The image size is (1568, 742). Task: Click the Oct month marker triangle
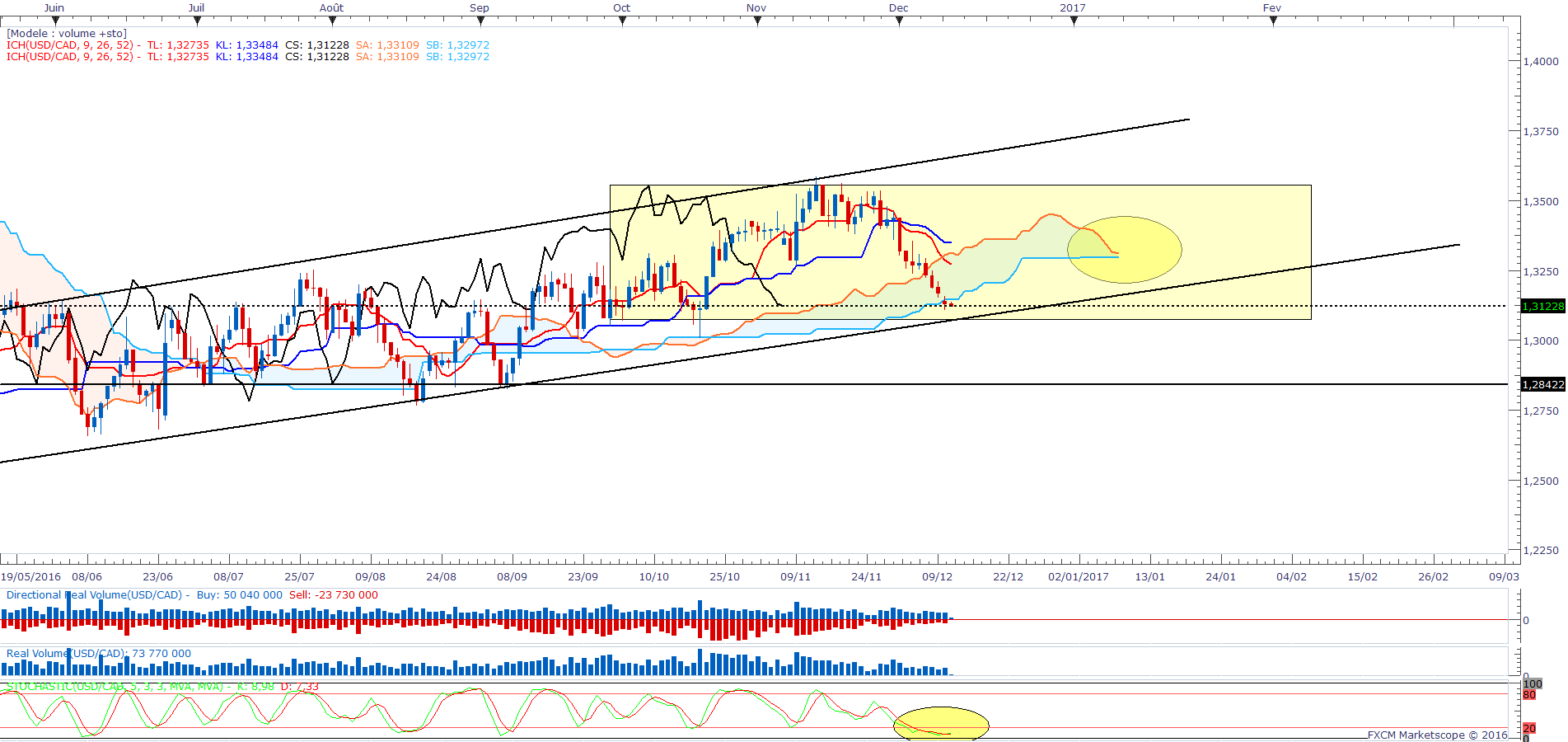(x=622, y=21)
